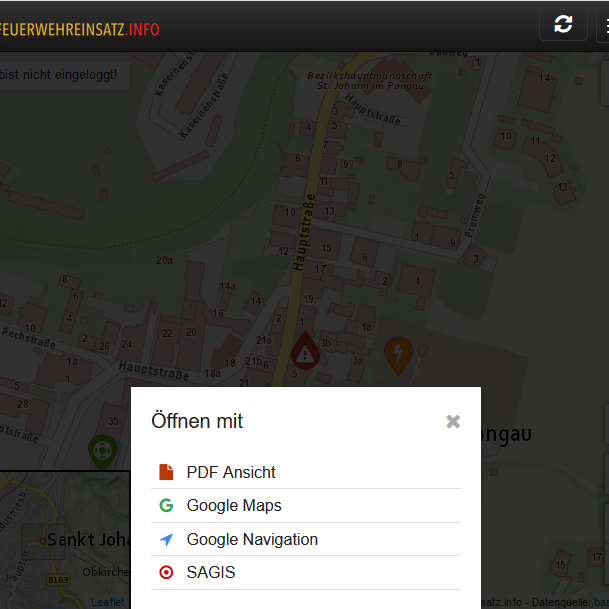This screenshot has height=609, width=609.
Task: Click the red PDF file icon
Action: (x=166, y=472)
